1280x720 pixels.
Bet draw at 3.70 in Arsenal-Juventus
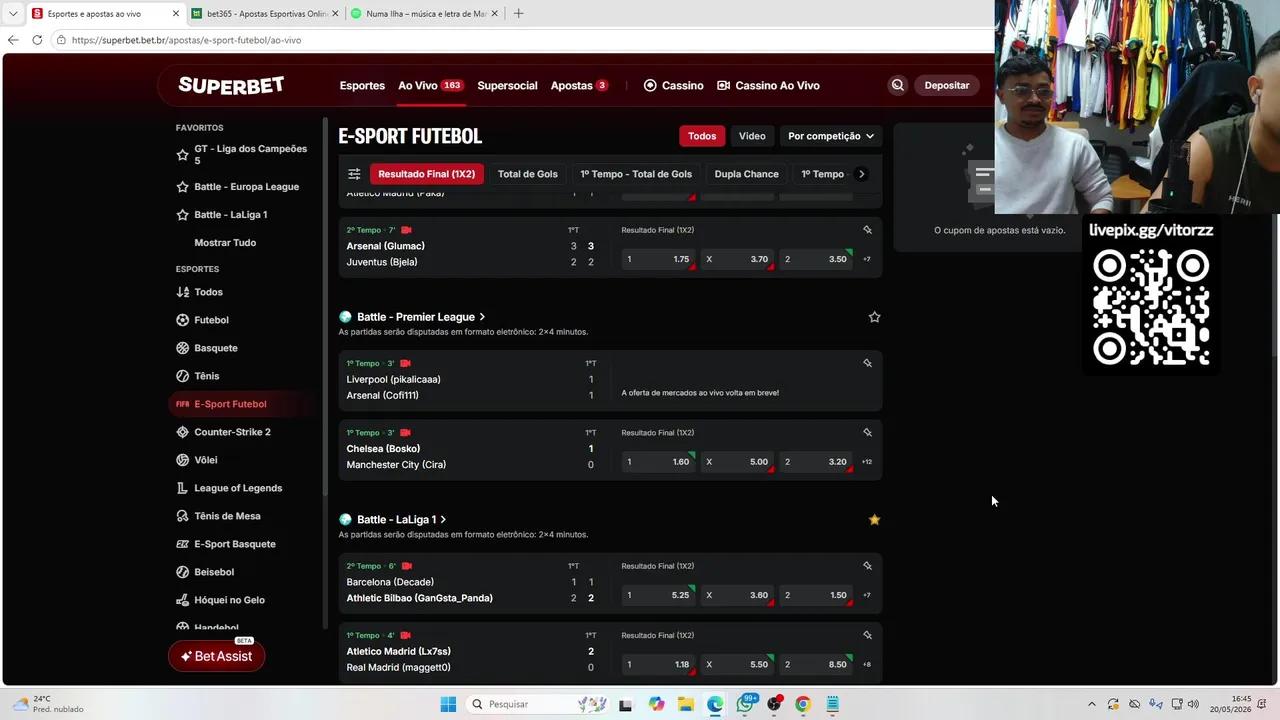click(737, 259)
